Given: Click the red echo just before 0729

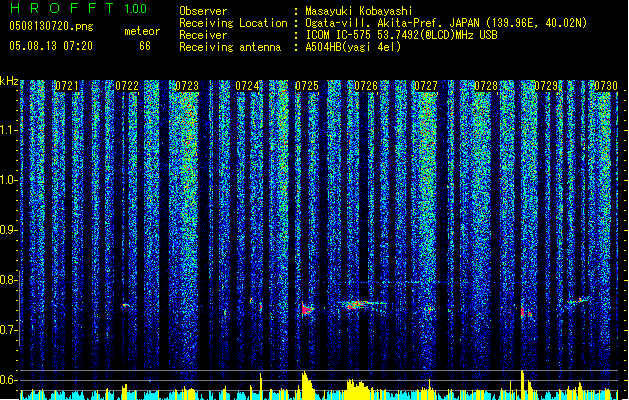Looking at the screenshot, I should 526,312.
